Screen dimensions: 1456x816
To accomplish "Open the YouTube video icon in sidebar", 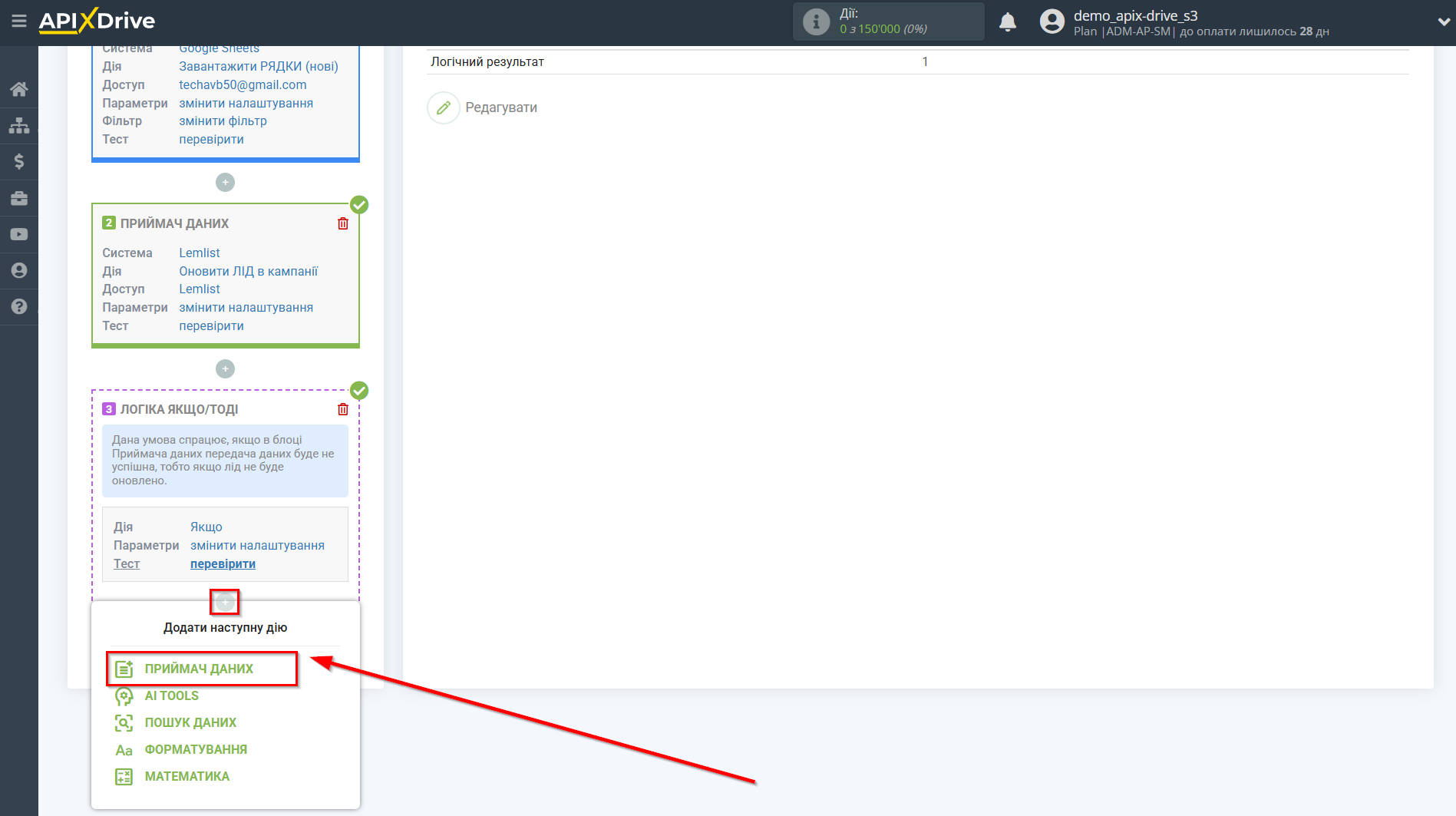I will pyautogui.click(x=19, y=234).
